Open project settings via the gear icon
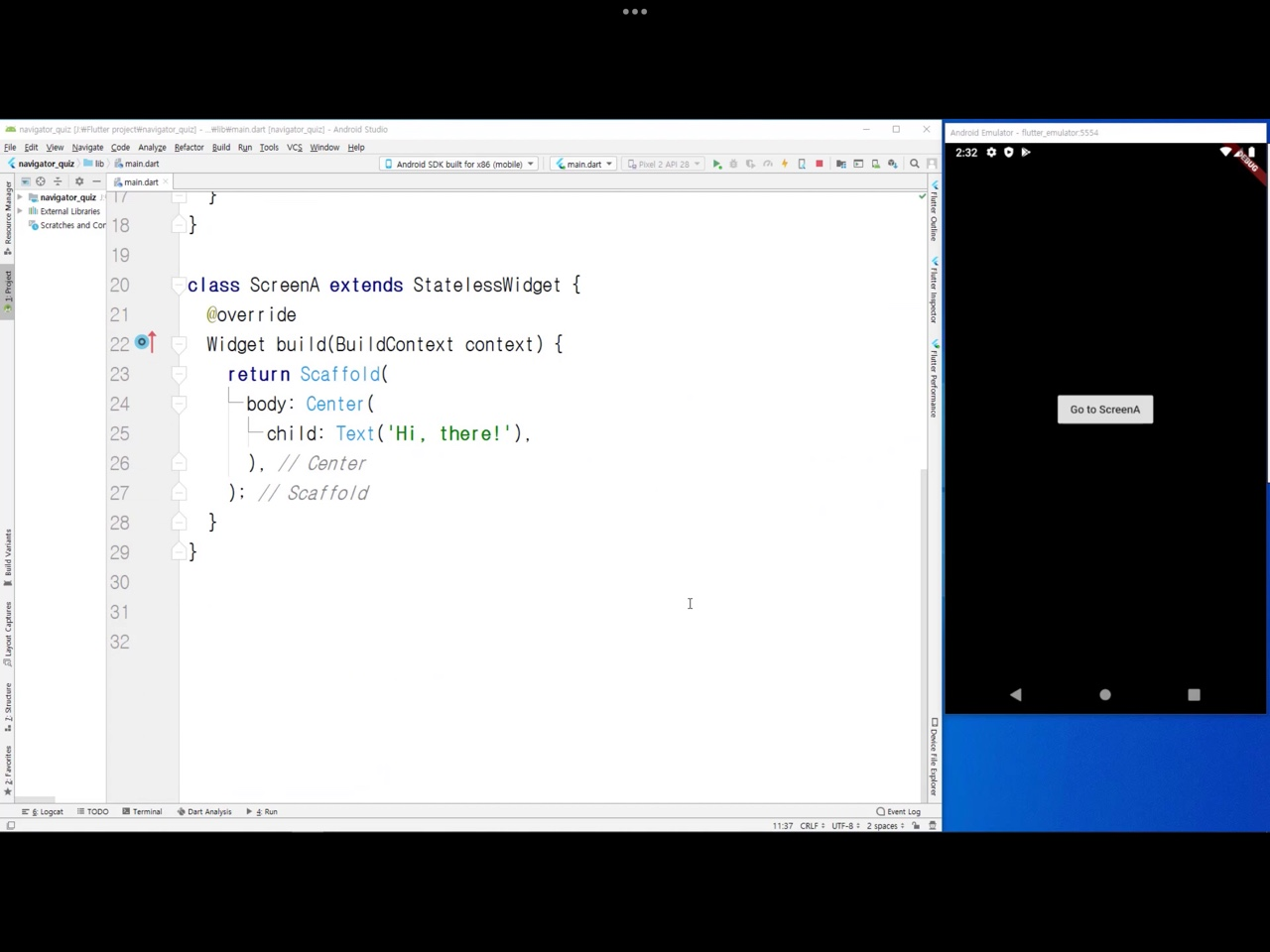Image resolution: width=1270 pixels, height=952 pixels. click(79, 182)
